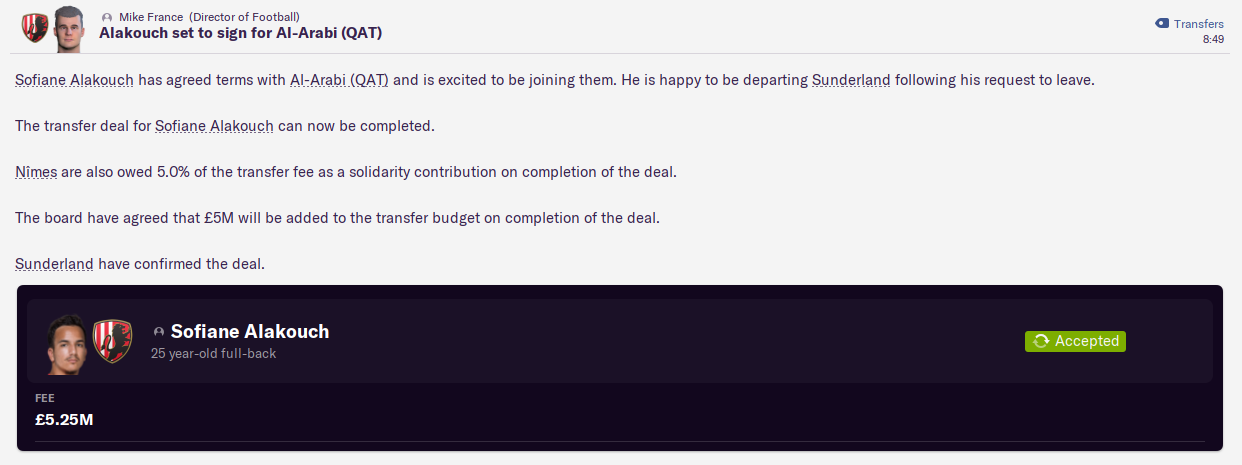Click the Sofiane Alakouch link in the transfer deal sentence

point(214,126)
